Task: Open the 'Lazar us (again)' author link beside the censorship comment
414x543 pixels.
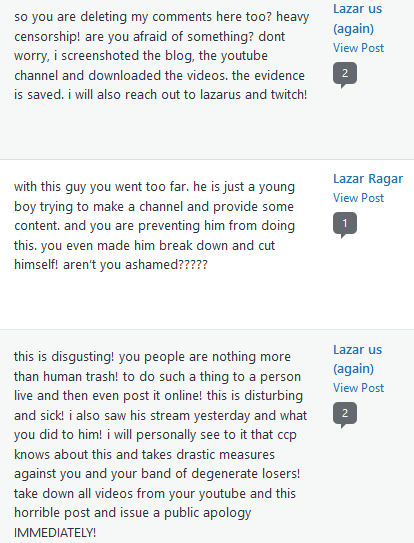Action: 358,19
